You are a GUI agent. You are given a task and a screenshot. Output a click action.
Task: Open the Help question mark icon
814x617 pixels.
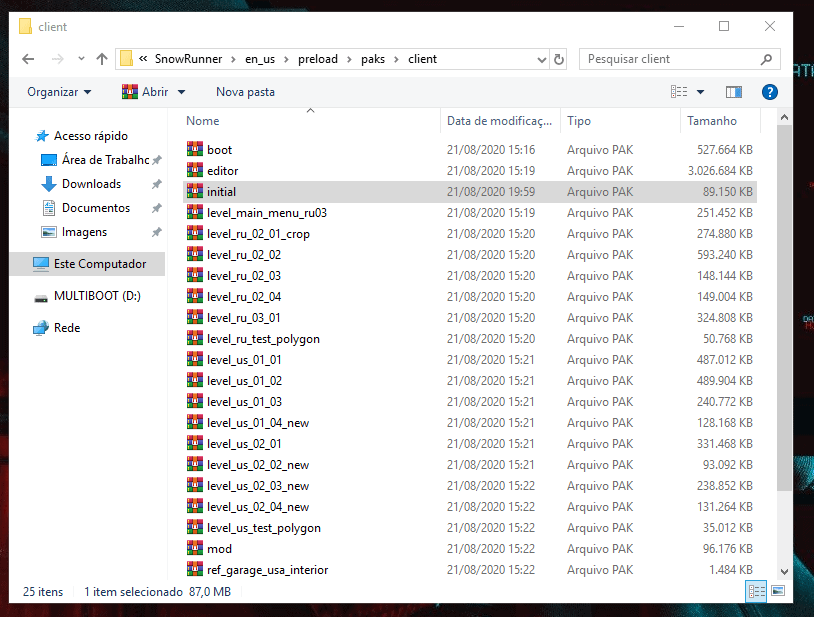coord(769,92)
